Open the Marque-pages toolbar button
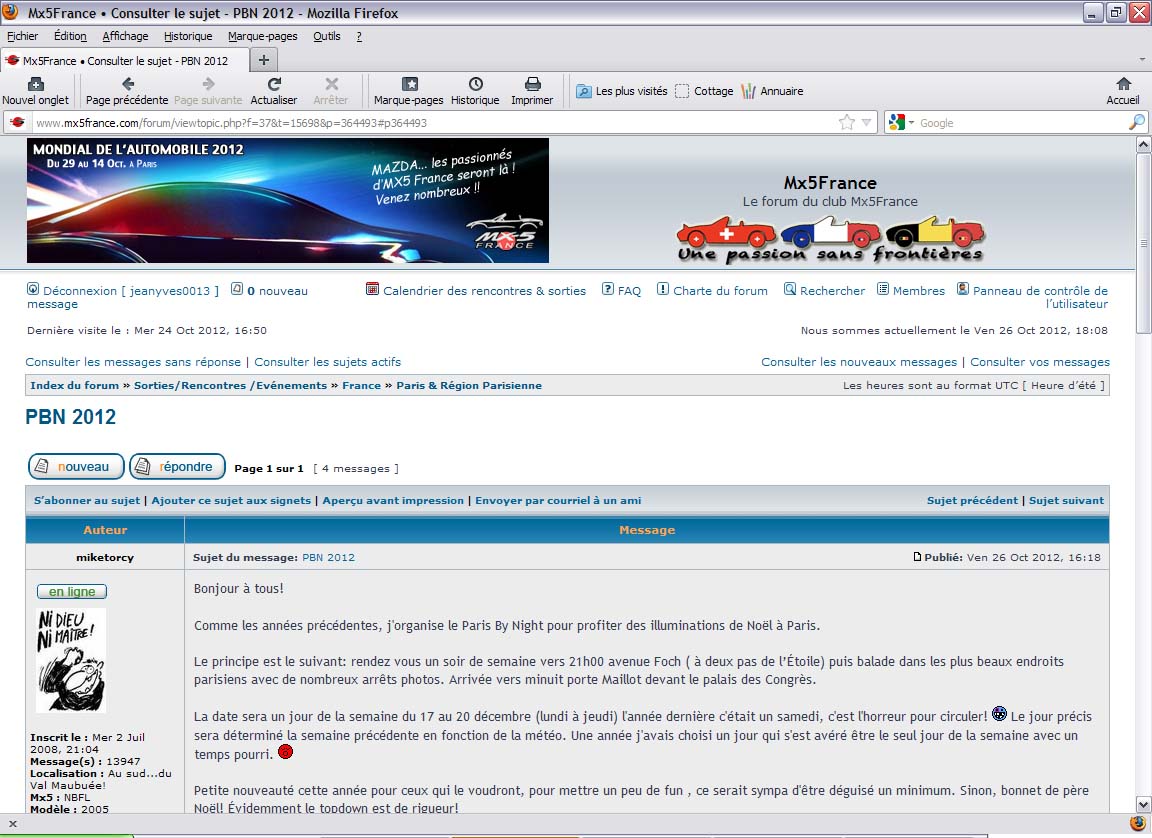The image size is (1152, 838). (408, 92)
